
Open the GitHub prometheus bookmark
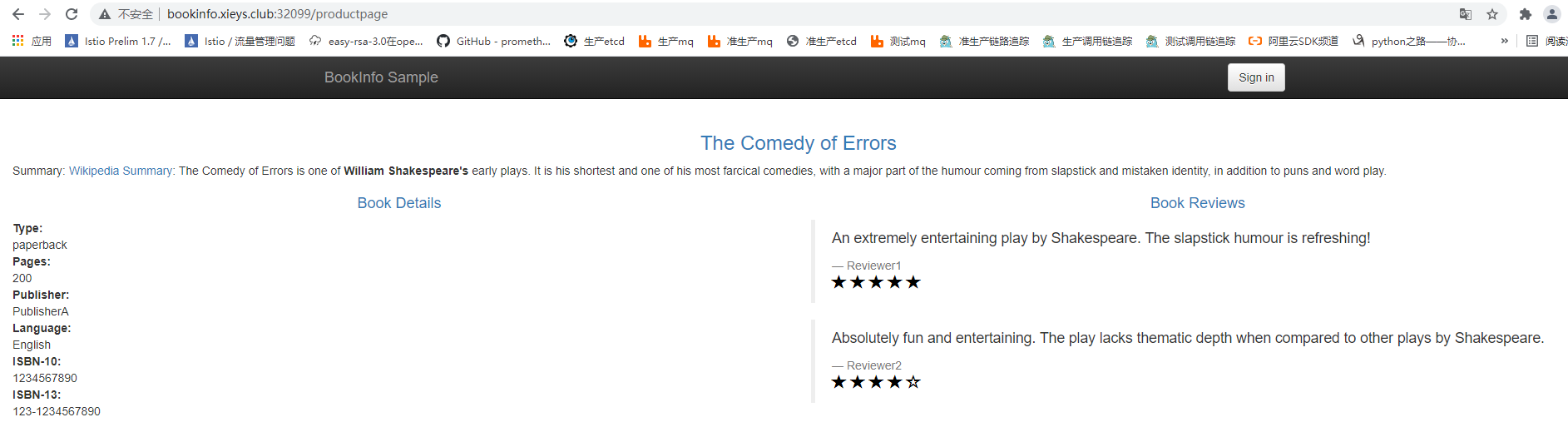(x=493, y=41)
